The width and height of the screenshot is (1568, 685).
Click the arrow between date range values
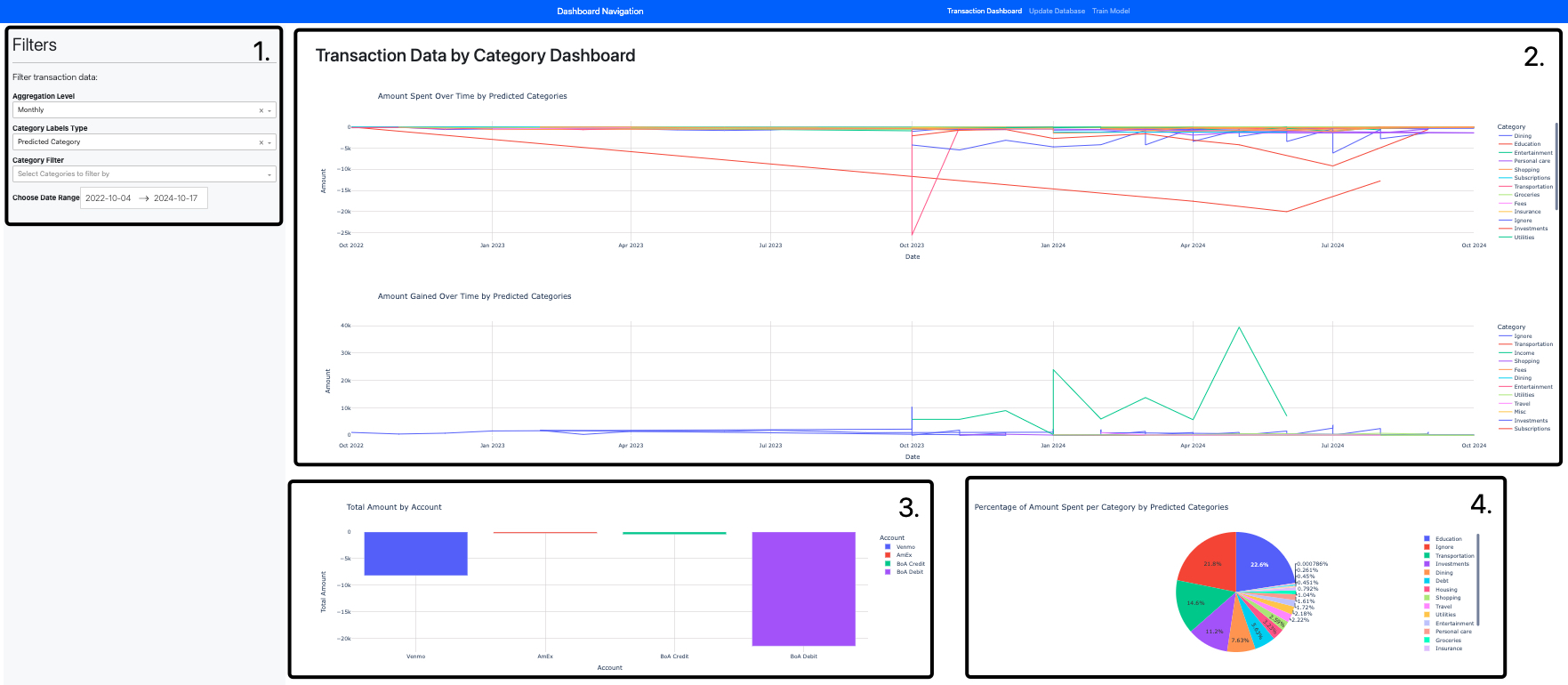(x=143, y=198)
